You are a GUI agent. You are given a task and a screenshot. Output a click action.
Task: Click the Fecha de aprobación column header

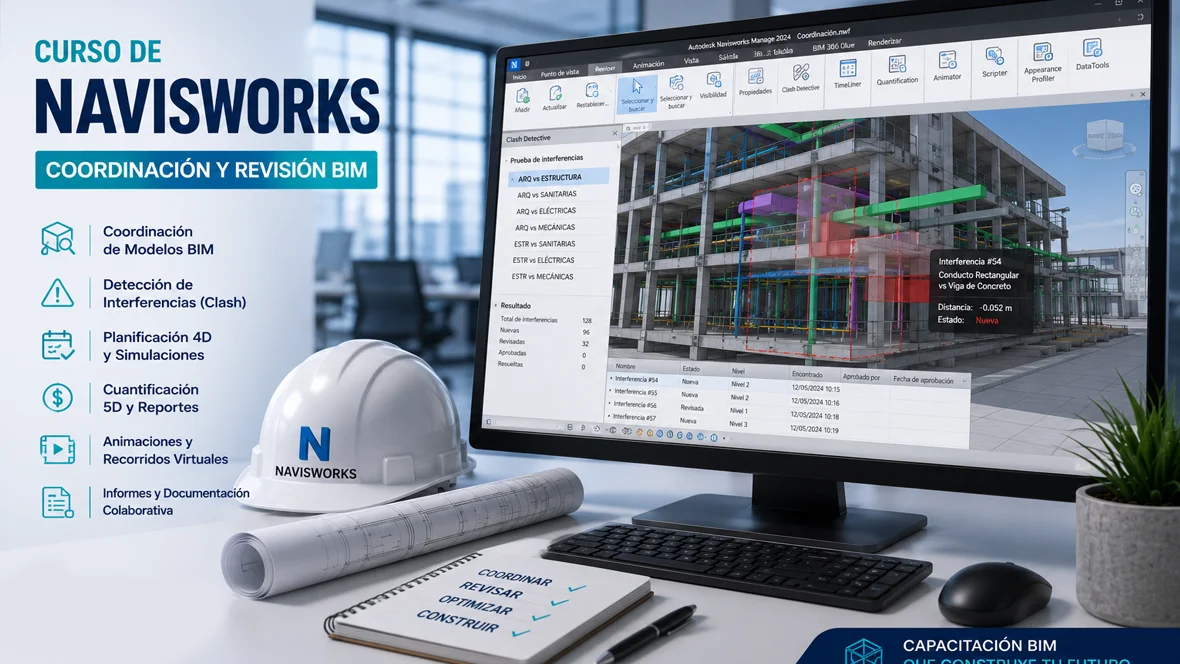[923, 380]
